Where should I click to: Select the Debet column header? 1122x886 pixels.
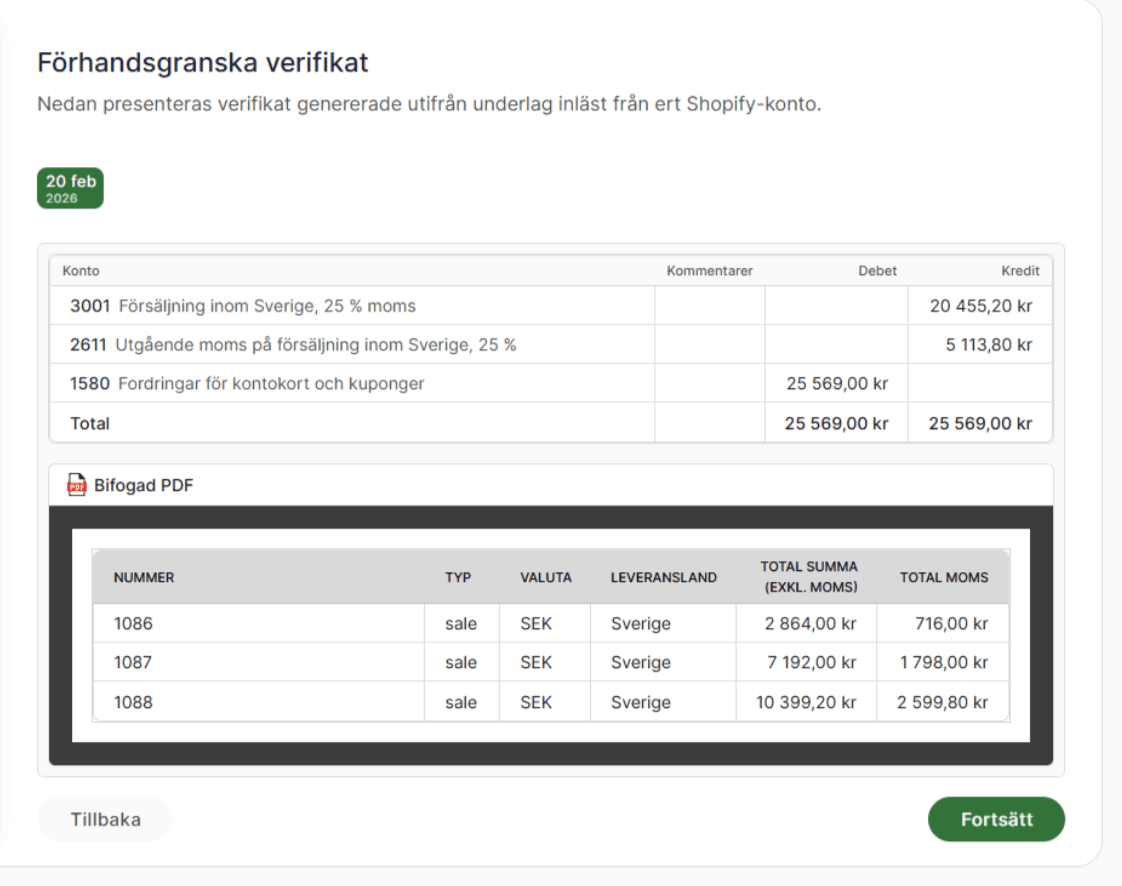(x=877, y=270)
